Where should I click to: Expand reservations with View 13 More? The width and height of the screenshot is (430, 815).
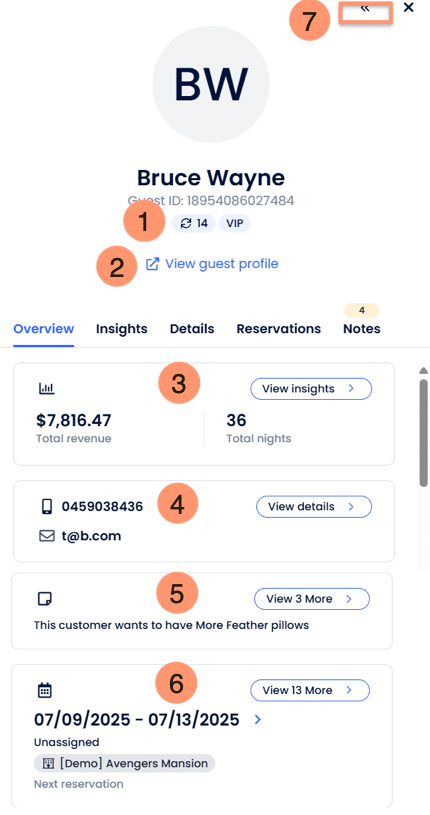point(310,690)
